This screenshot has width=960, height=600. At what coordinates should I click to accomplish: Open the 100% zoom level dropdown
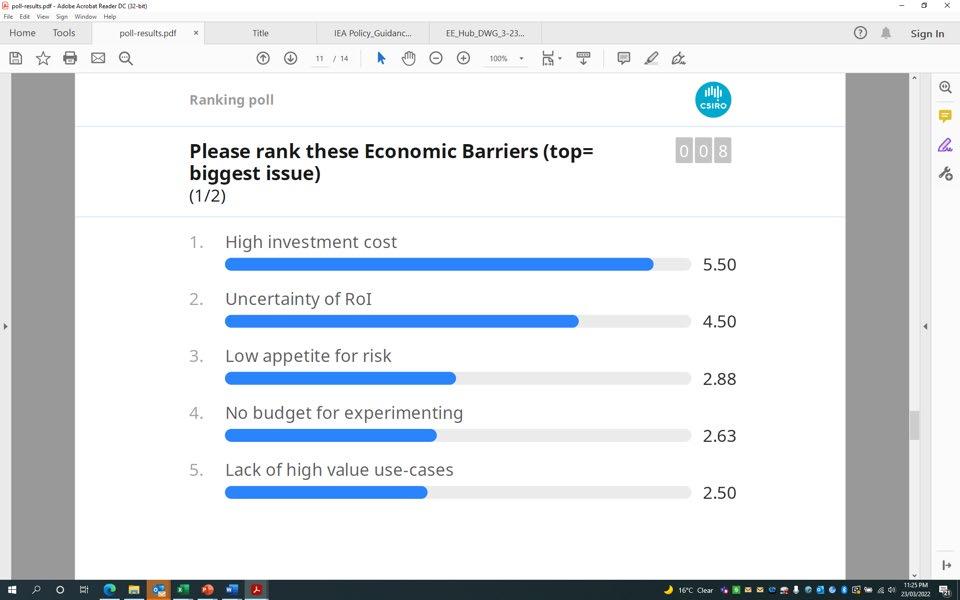pyautogui.click(x=506, y=58)
